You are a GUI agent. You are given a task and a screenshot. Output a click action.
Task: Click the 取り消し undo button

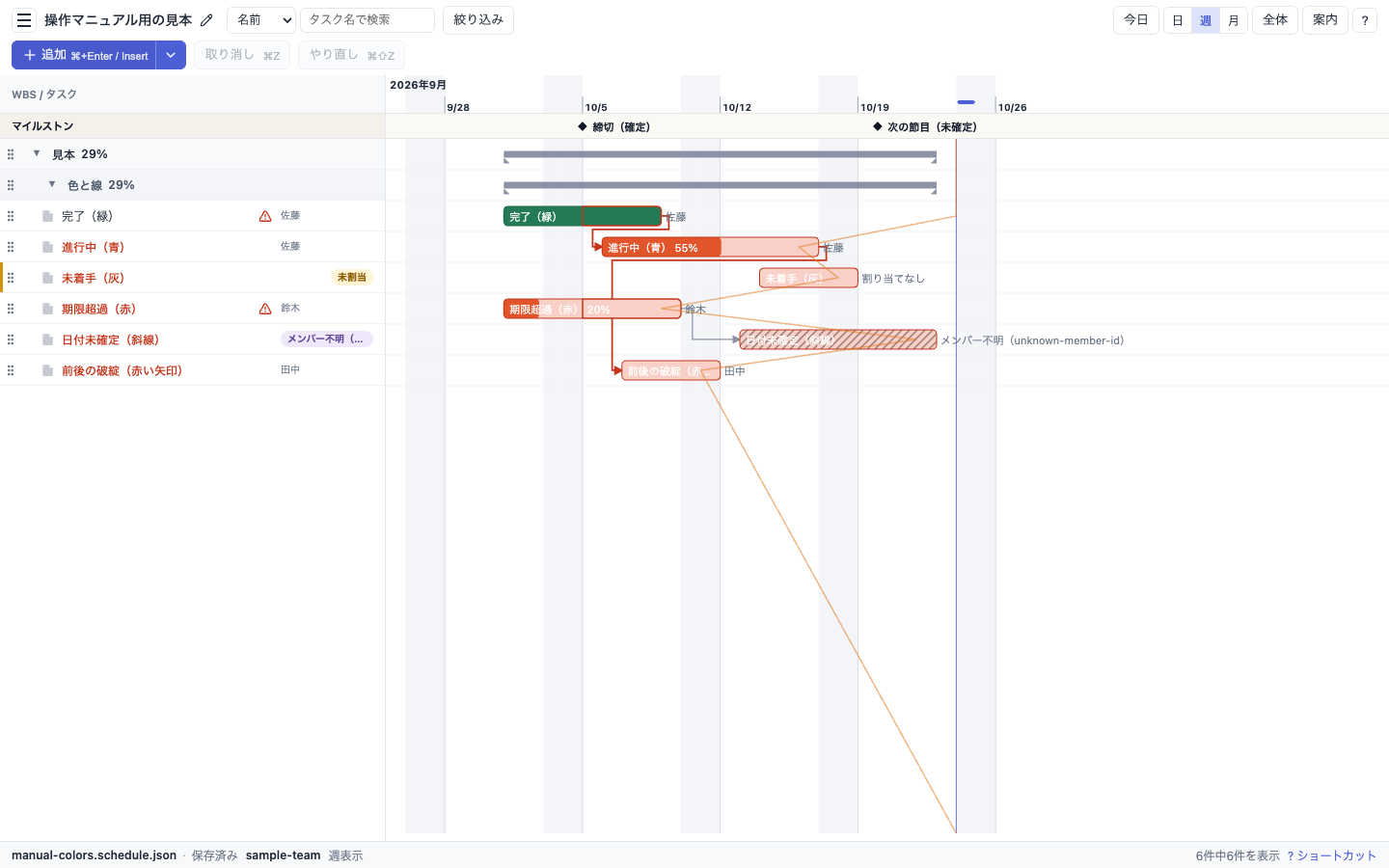pos(242,55)
